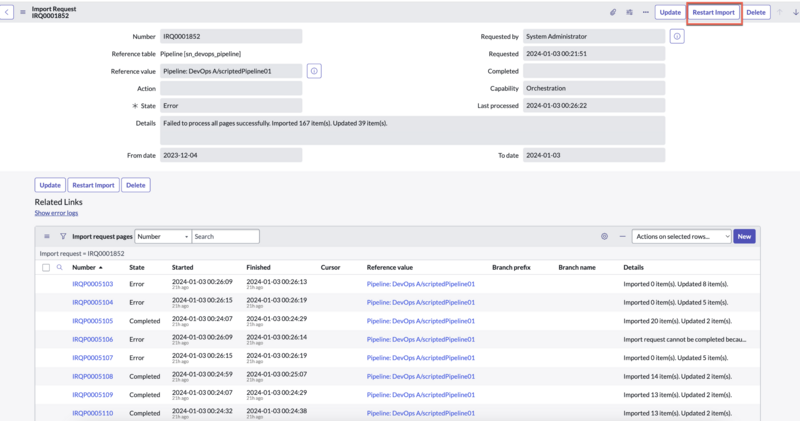Personalize list columns with gear icon
800x421 pixels.
tap(604, 236)
